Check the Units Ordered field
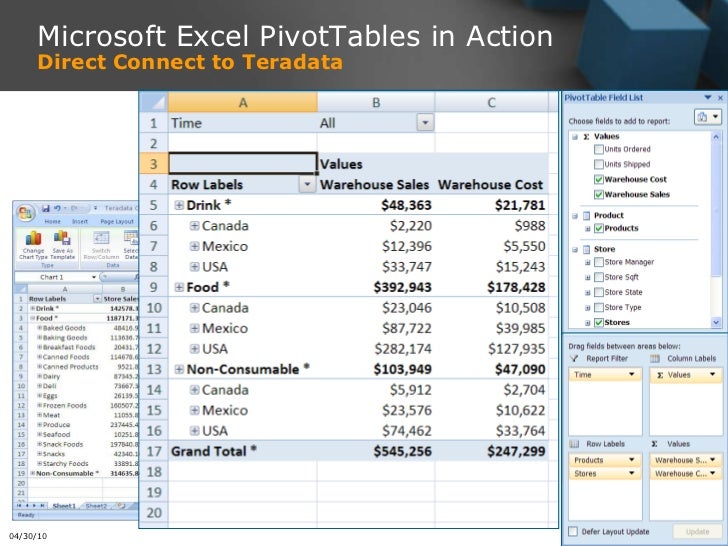Viewport: 728px width, 546px height. (x=599, y=150)
